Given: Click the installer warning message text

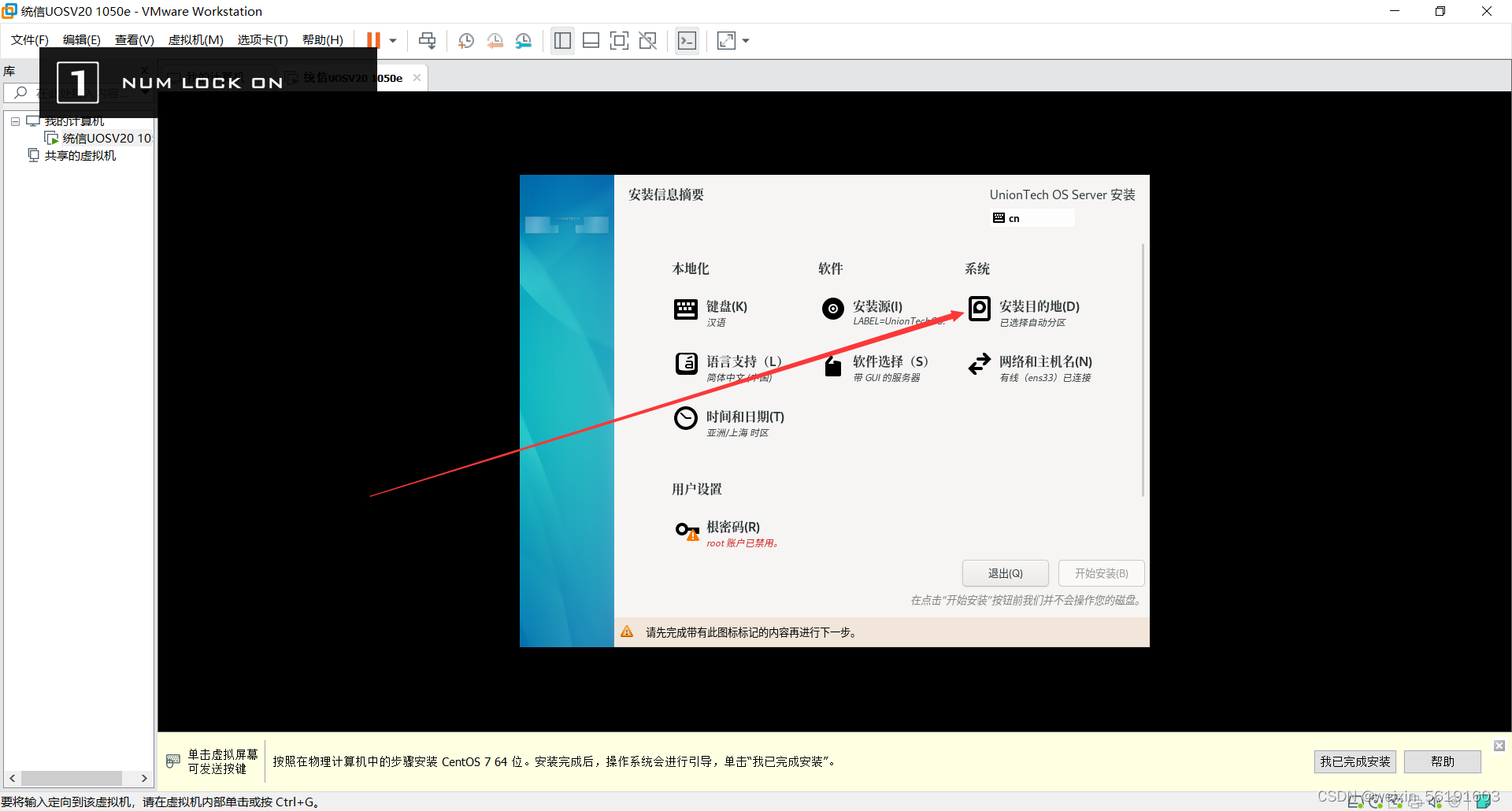Looking at the screenshot, I should (x=751, y=632).
